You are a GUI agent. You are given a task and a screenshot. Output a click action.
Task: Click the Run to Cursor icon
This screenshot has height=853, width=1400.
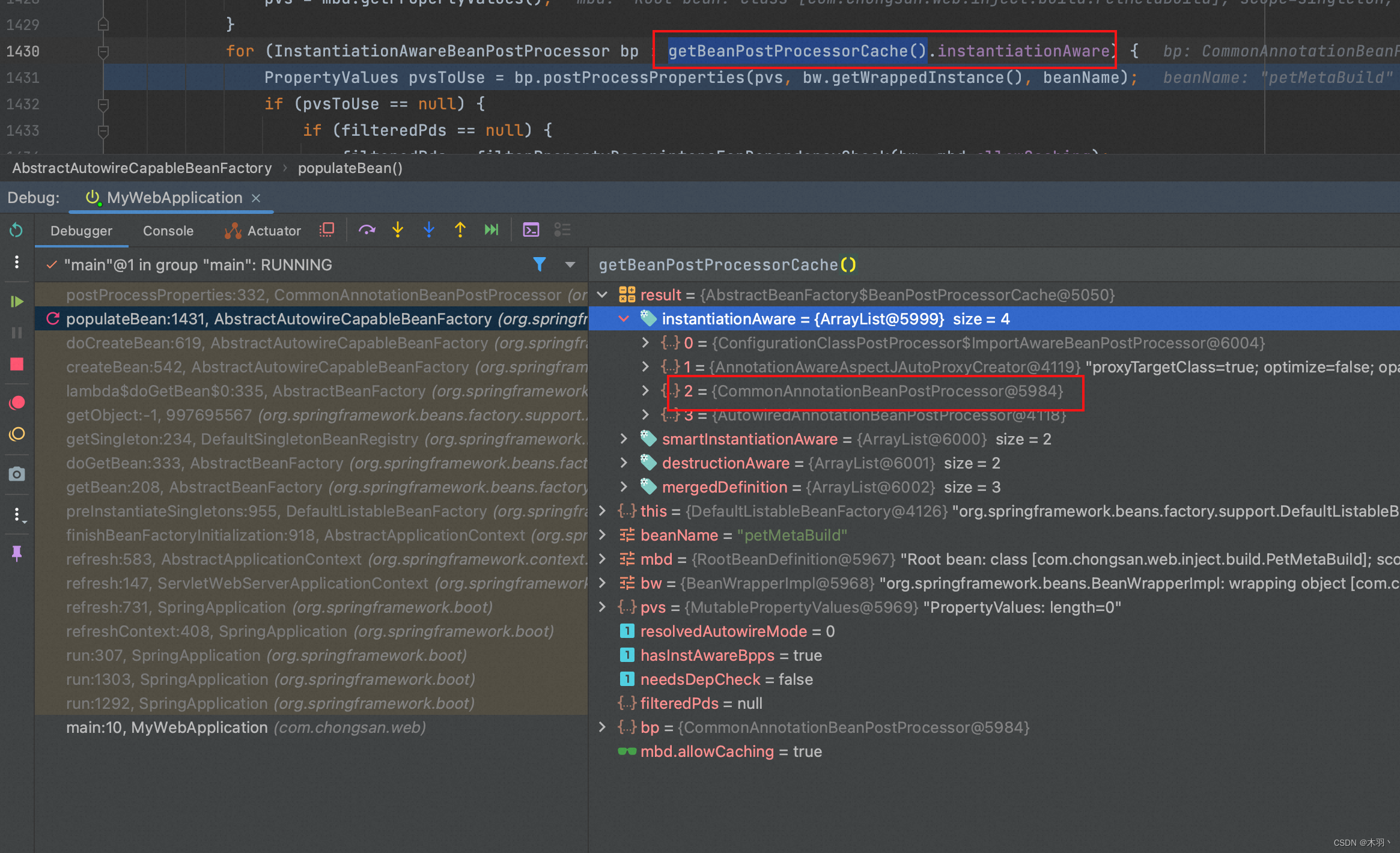[x=492, y=230]
